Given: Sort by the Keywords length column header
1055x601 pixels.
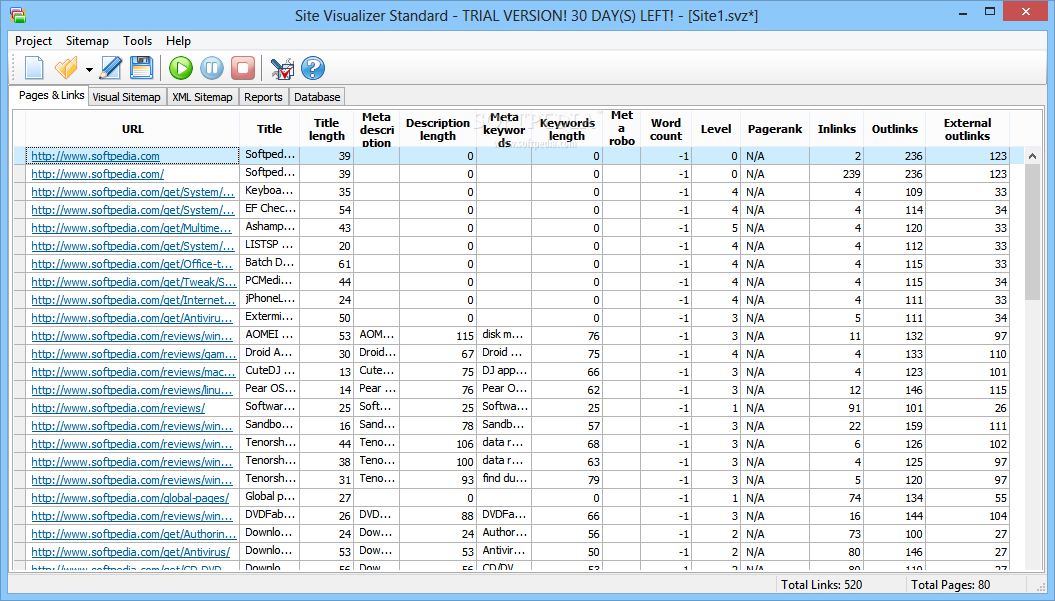Looking at the screenshot, I should [x=567, y=129].
